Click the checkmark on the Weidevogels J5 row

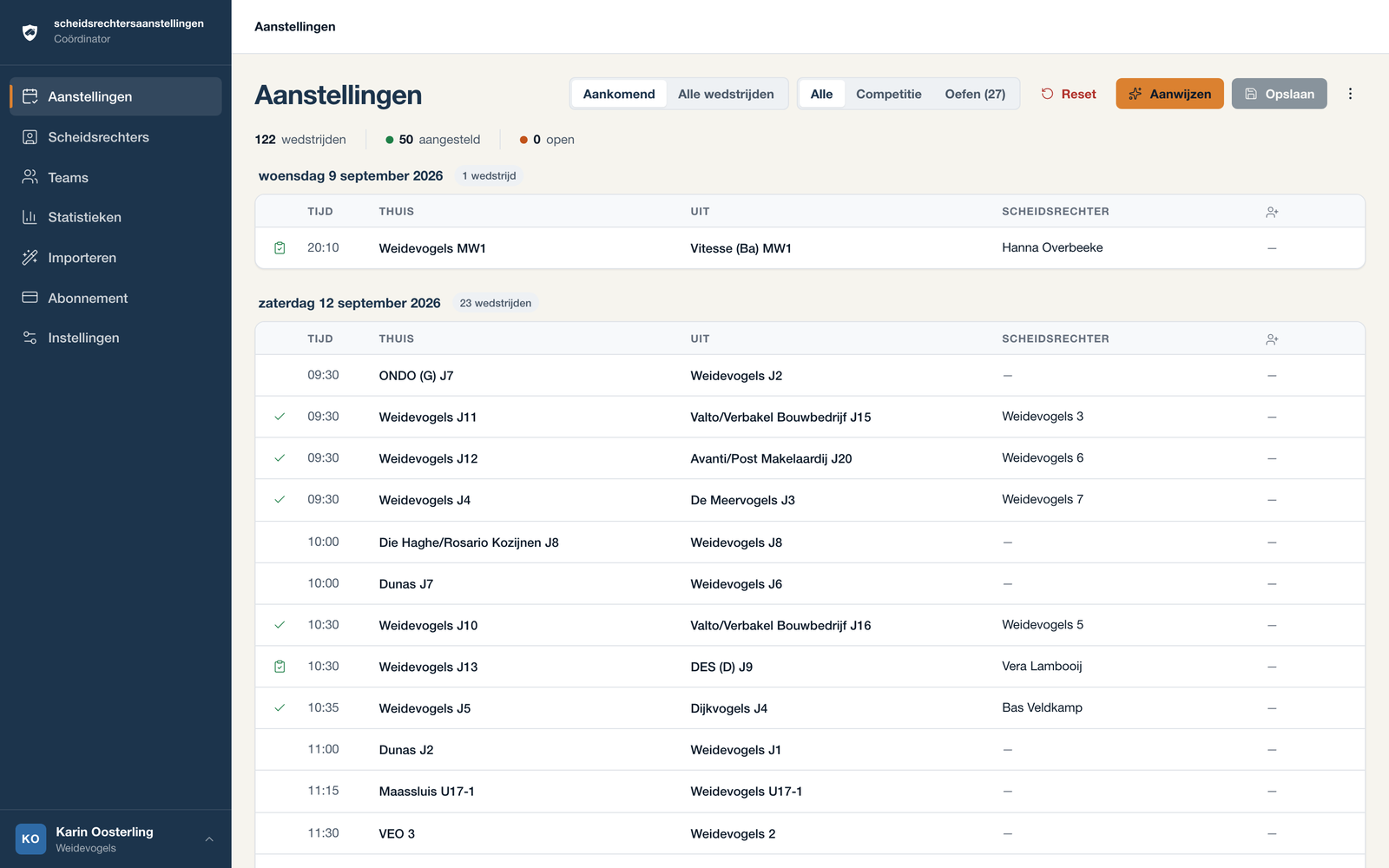280,708
